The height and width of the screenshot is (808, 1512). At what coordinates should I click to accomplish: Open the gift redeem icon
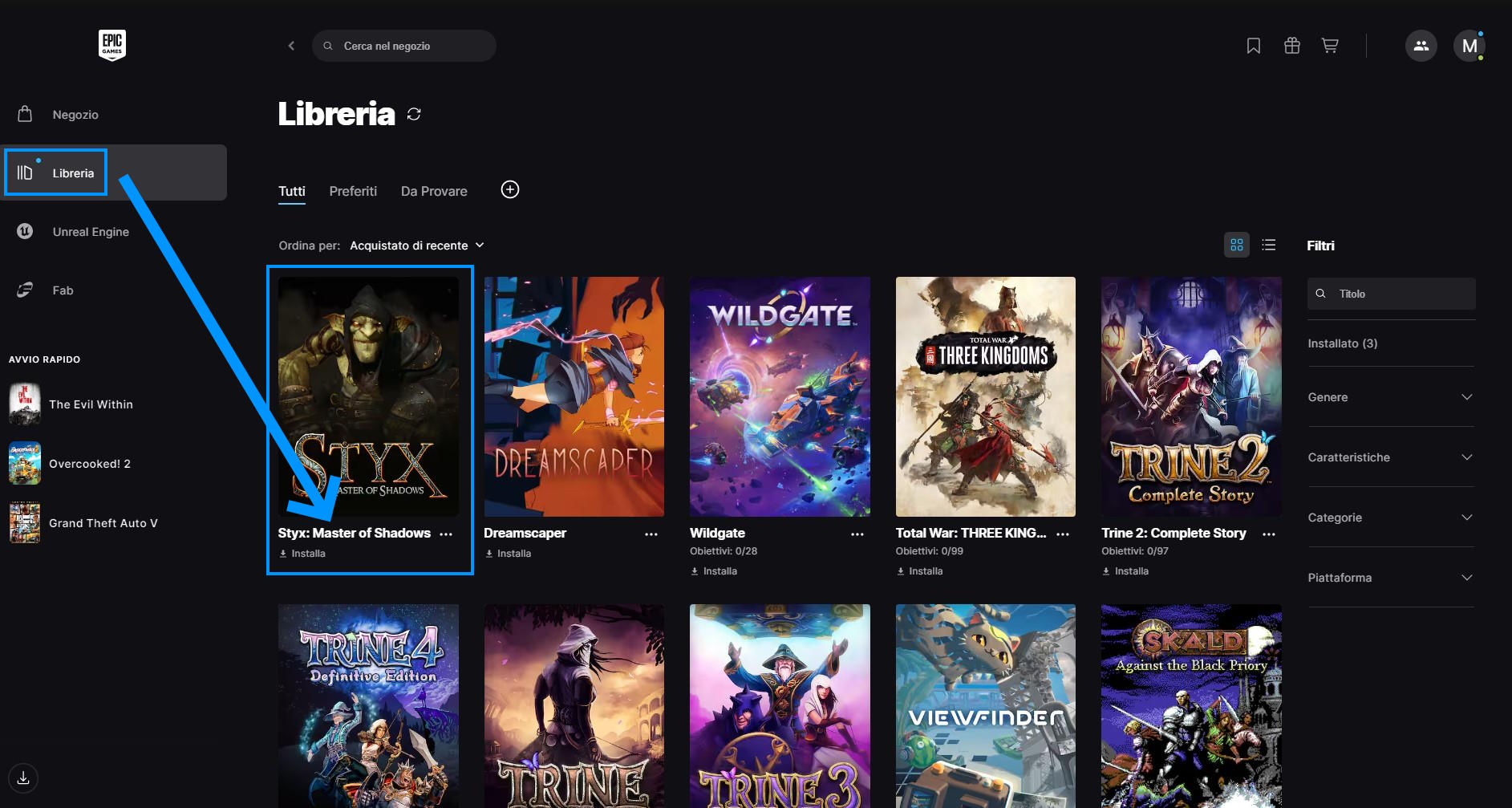[1291, 46]
